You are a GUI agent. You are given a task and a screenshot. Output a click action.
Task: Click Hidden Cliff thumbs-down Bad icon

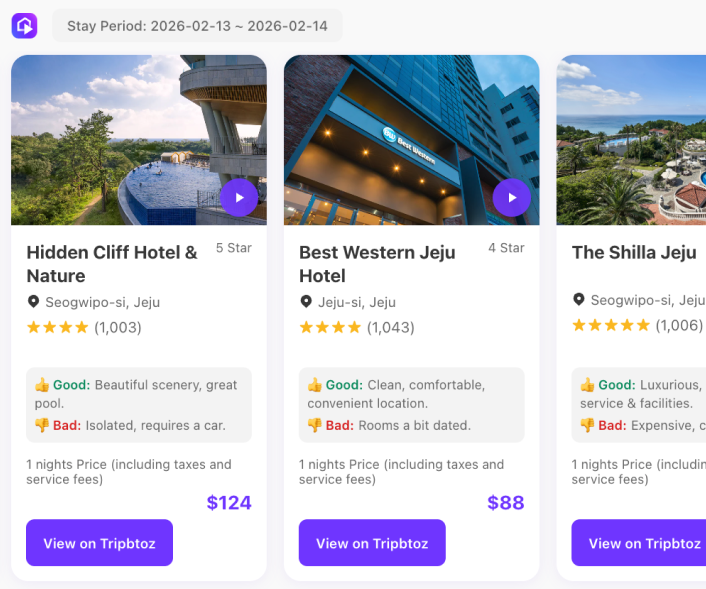(42, 425)
